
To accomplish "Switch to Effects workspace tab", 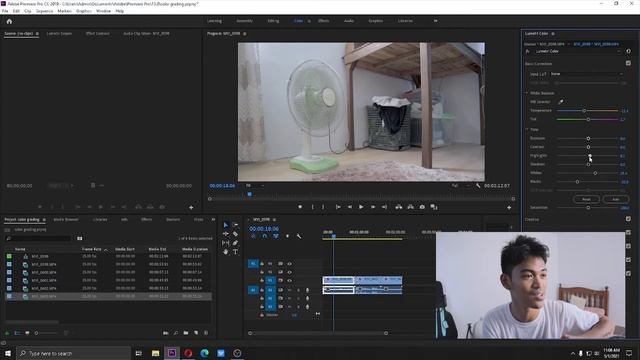I will click(323, 21).
